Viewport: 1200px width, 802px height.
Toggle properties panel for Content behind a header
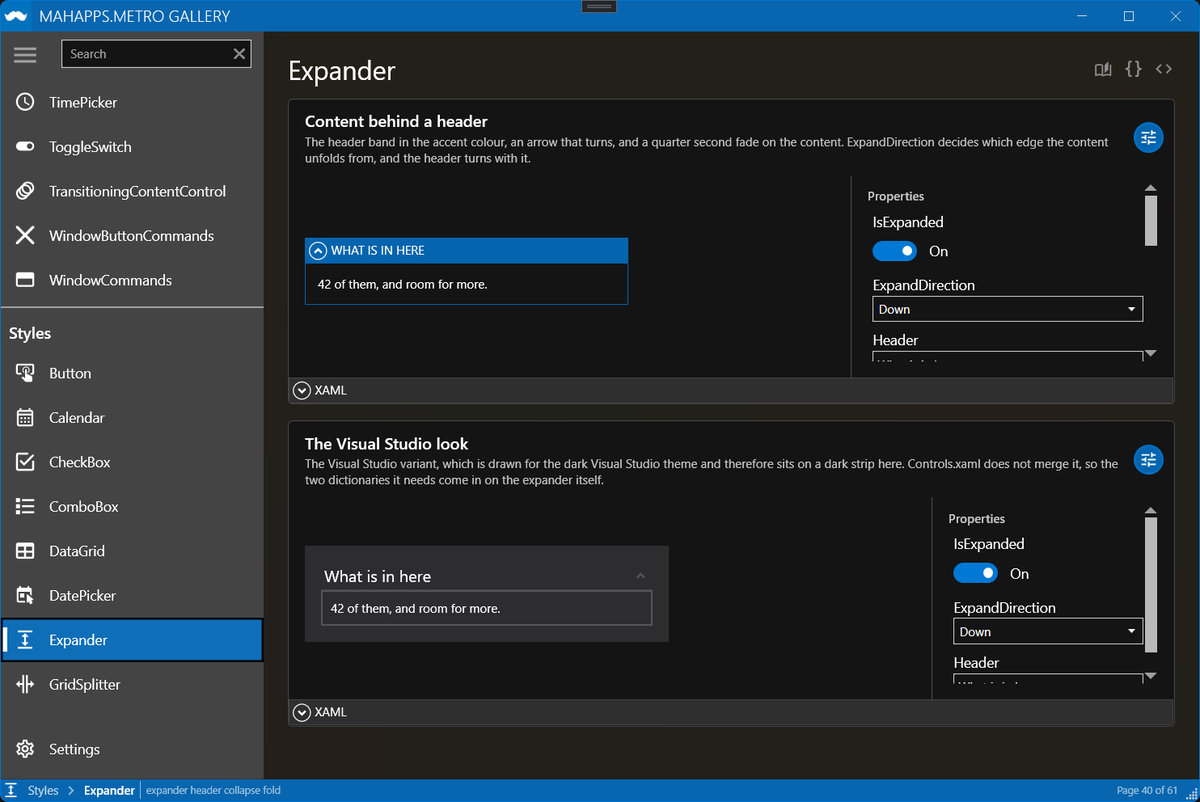click(1148, 138)
